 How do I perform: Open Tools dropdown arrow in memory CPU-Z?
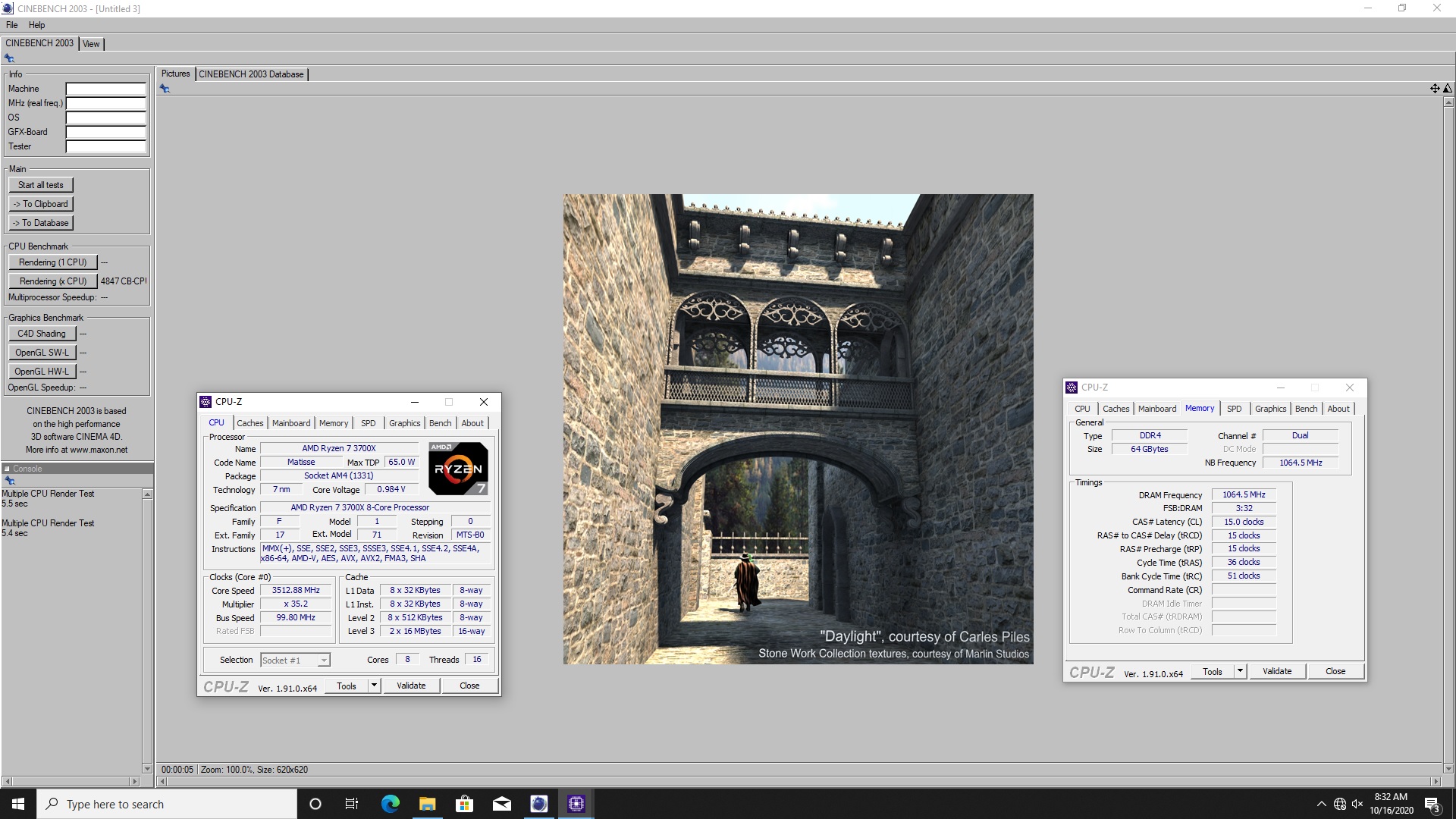[x=1240, y=671]
